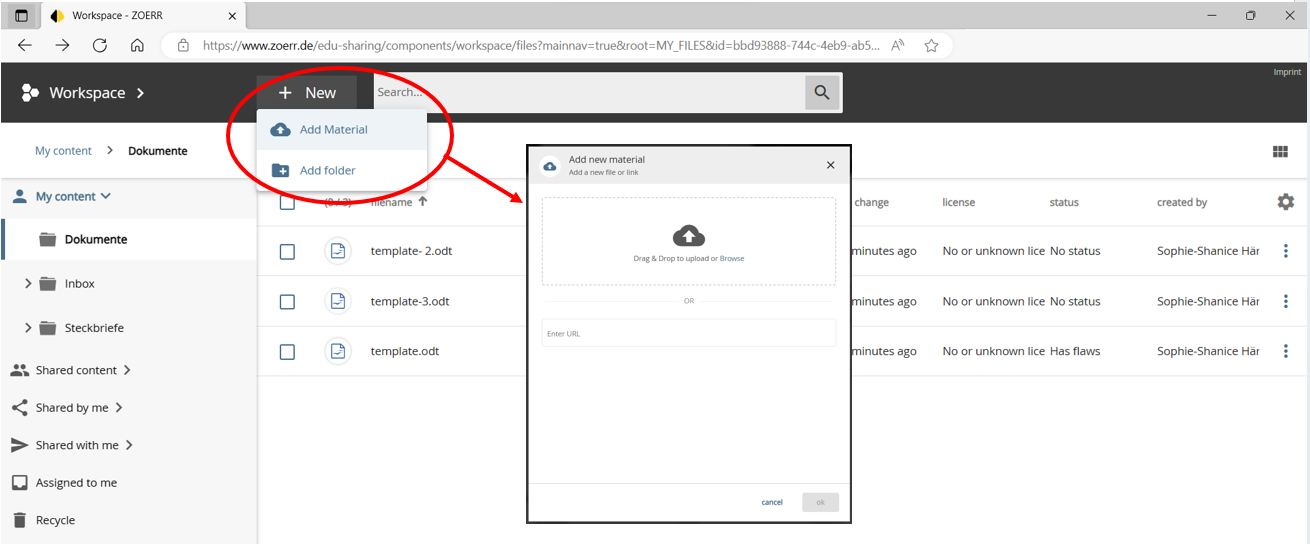This screenshot has width=1310, height=544.
Task: Click the search magnifier icon
Action: coord(822,93)
